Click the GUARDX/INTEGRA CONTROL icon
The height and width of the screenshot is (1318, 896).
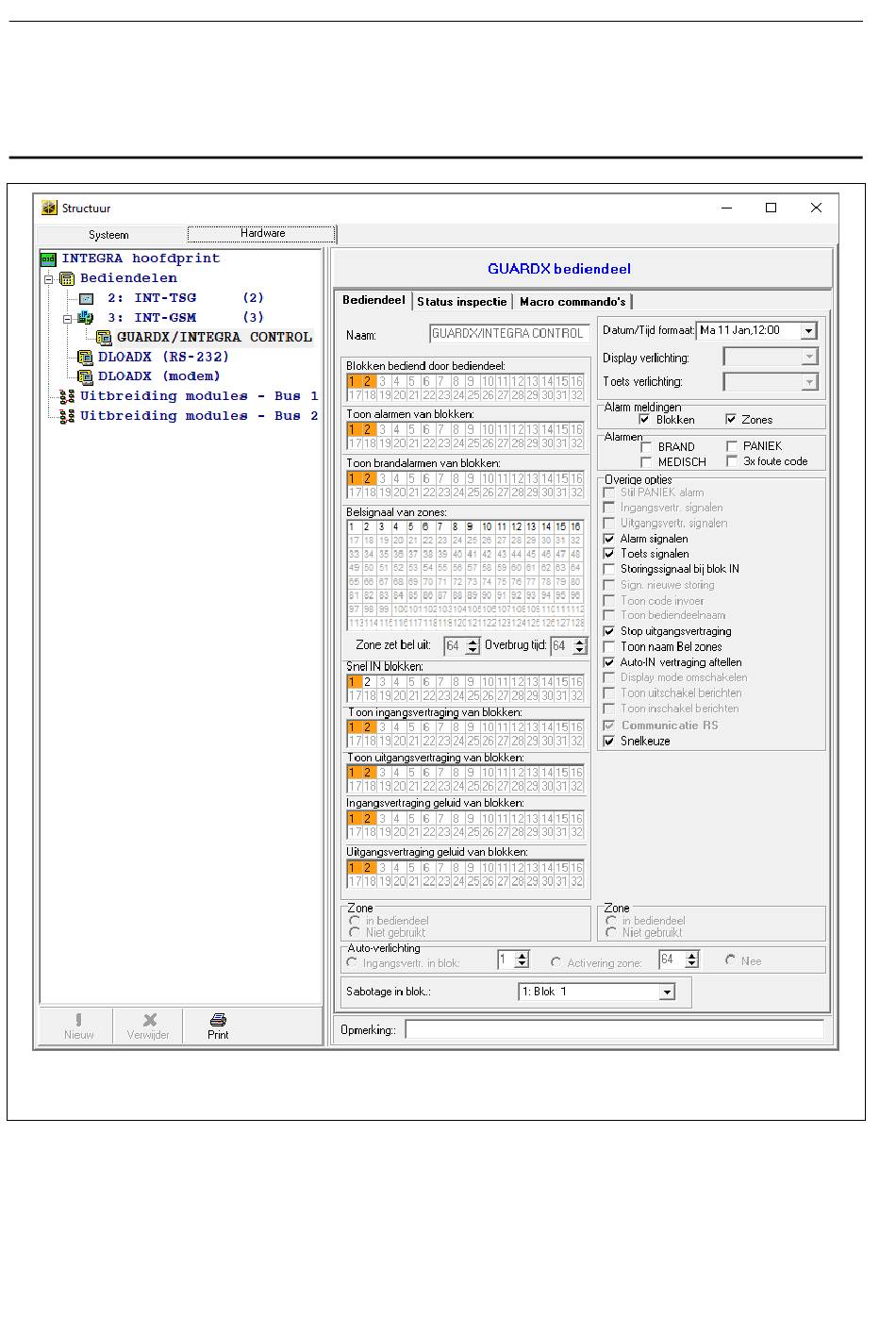tap(104, 338)
